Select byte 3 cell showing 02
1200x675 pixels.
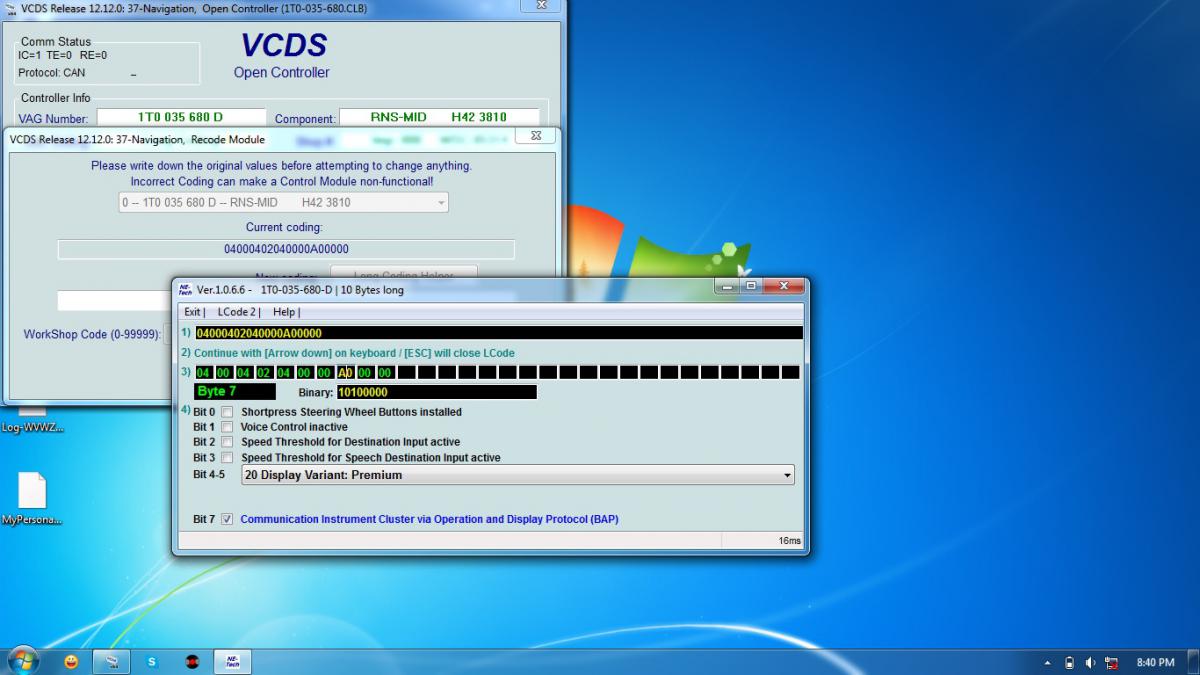(264, 372)
